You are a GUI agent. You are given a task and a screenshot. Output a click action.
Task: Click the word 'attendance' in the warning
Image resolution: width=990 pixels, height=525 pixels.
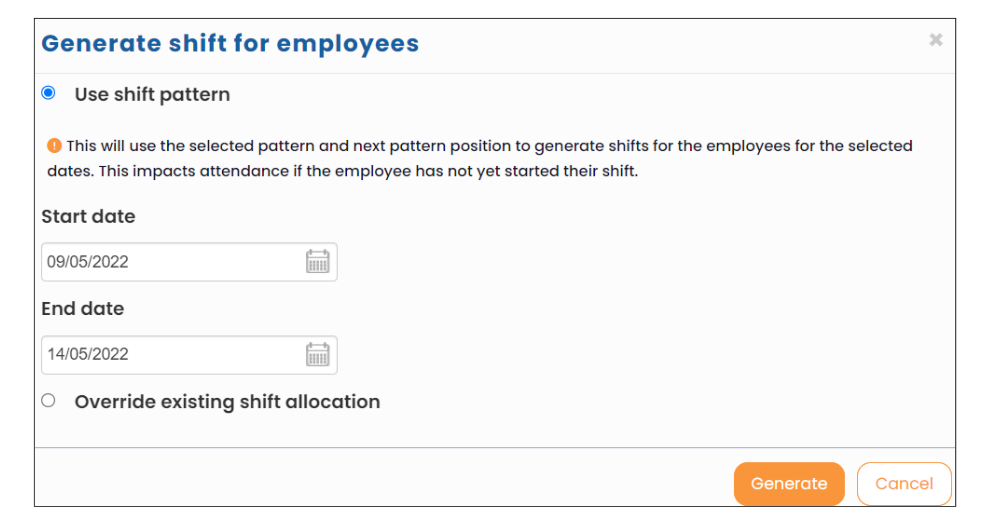244,171
